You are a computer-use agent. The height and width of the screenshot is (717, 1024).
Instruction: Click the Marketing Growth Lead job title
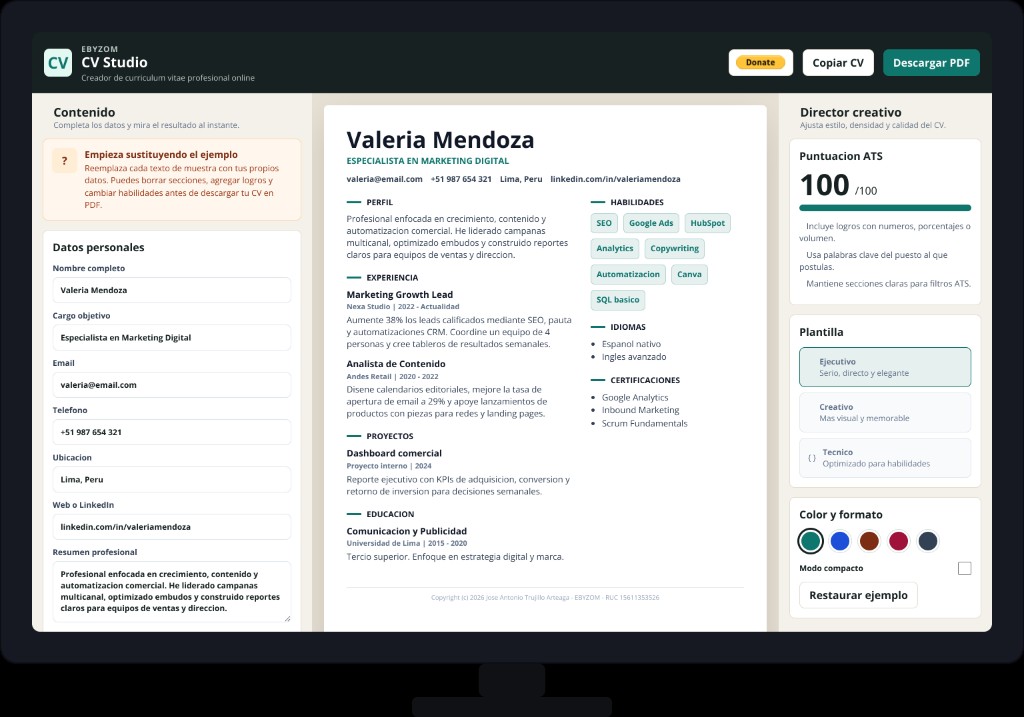pos(400,295)
